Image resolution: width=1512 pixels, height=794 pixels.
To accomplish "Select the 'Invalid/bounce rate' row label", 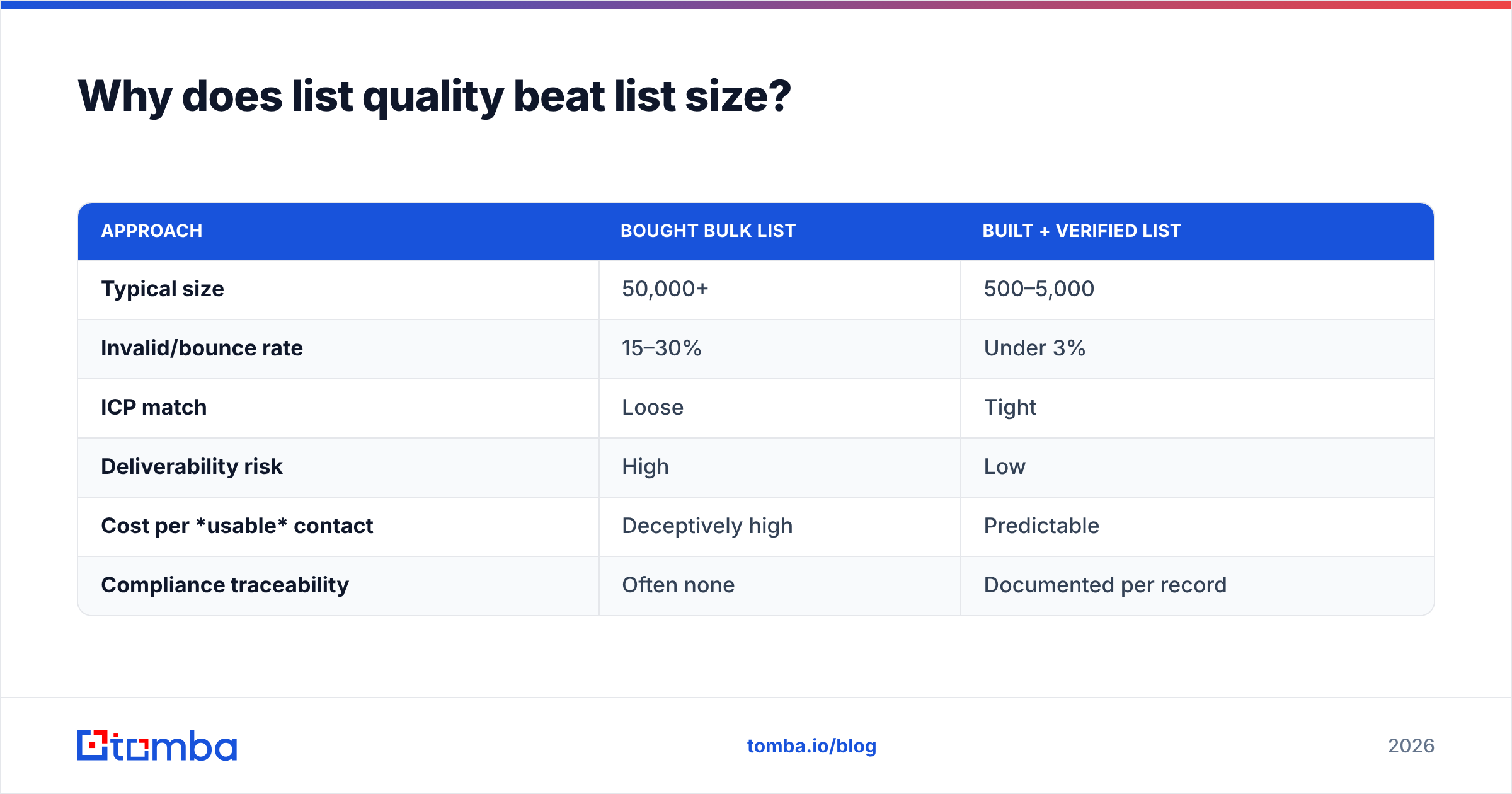I will (202, 348).
